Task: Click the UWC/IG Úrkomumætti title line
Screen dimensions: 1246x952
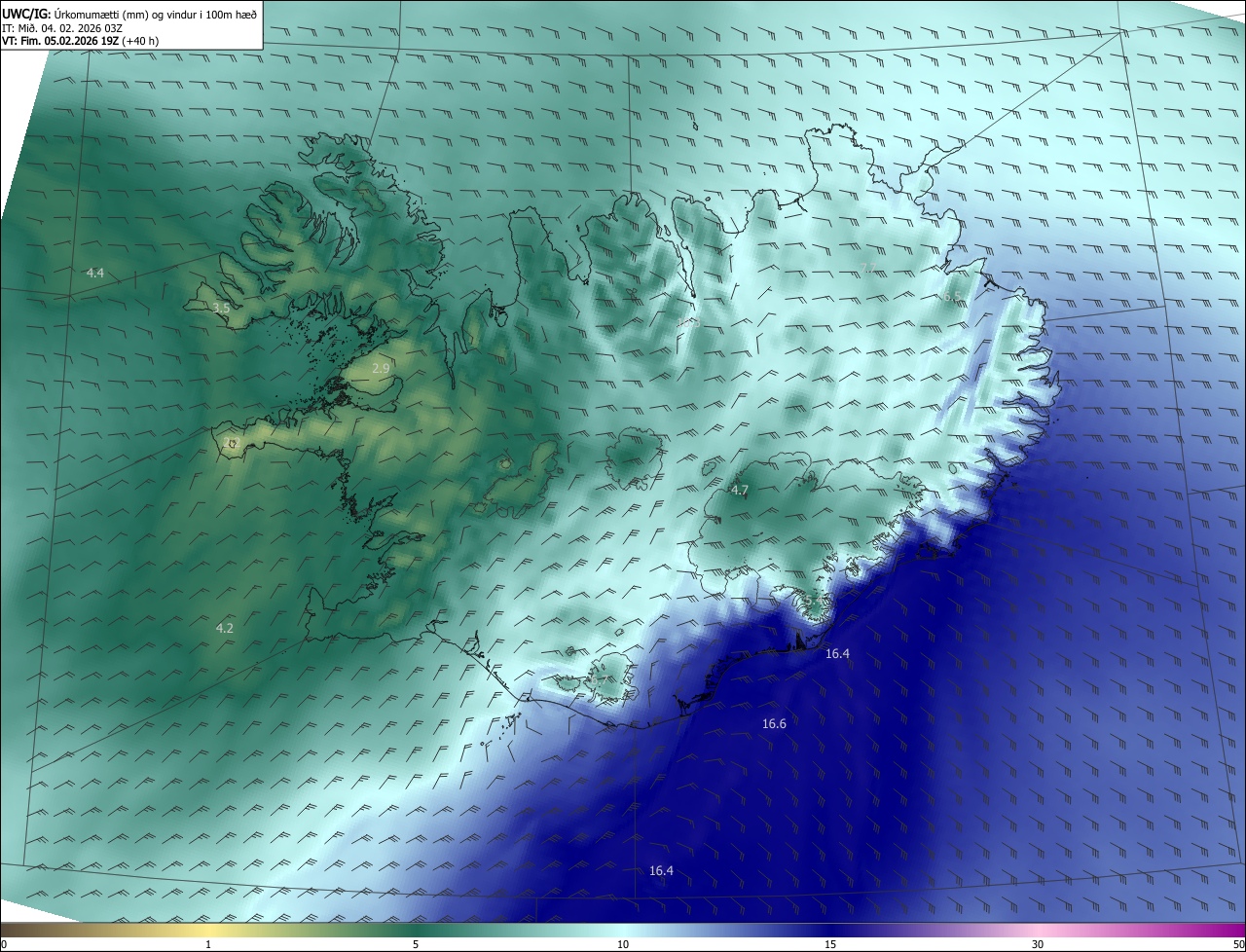Action: coord(130,15)
